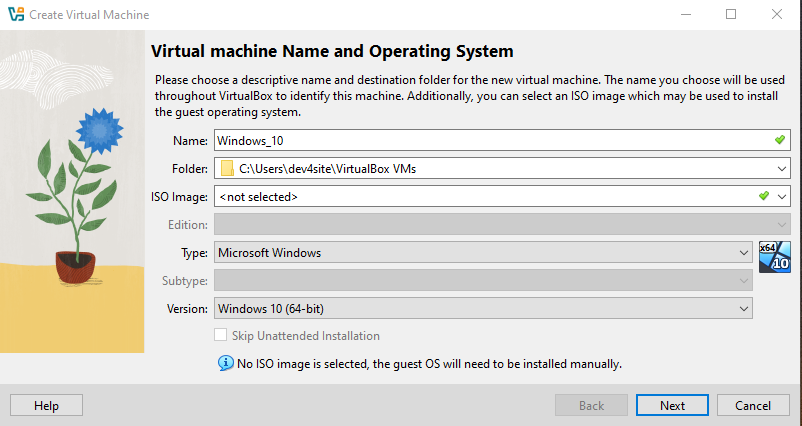Screen dimensions: 802x426
Task: Open the ISO Image dropdown
Action: pyautogui.click(x=781, y=197)
